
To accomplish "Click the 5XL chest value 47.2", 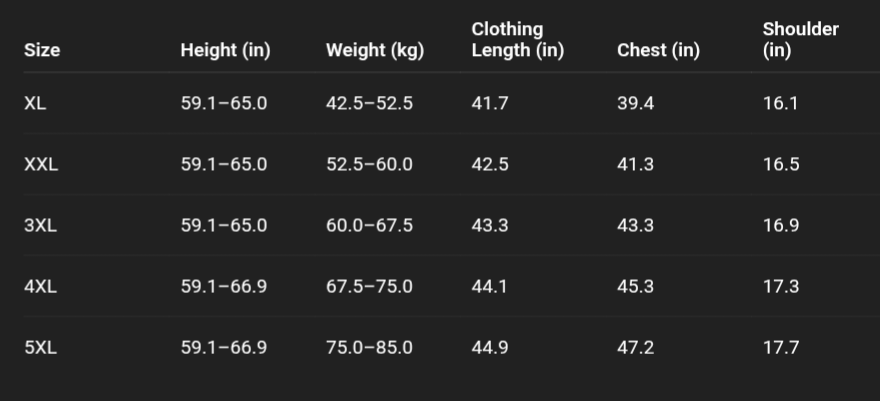I will (635, 348).
